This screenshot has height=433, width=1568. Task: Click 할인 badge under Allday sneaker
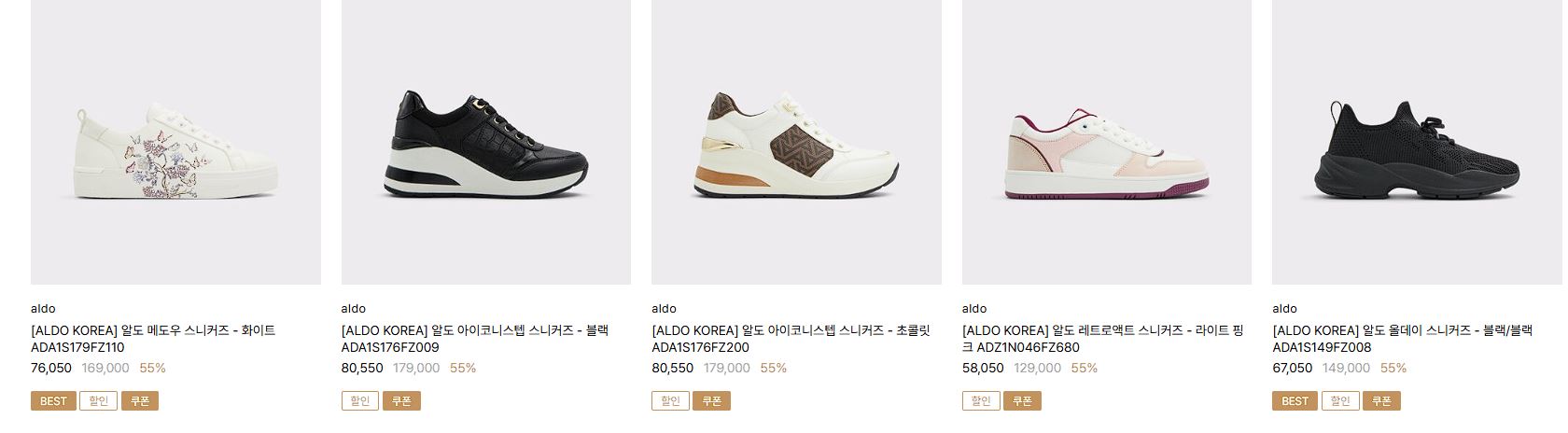1339,401
